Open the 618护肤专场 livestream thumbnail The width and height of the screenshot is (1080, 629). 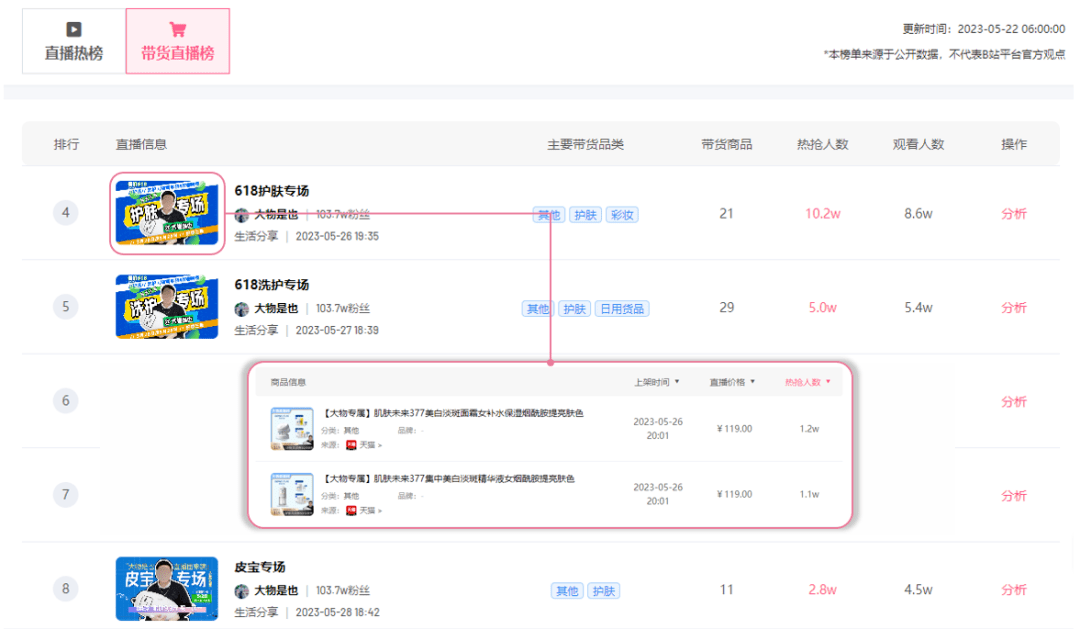click(x=166, y=213)
